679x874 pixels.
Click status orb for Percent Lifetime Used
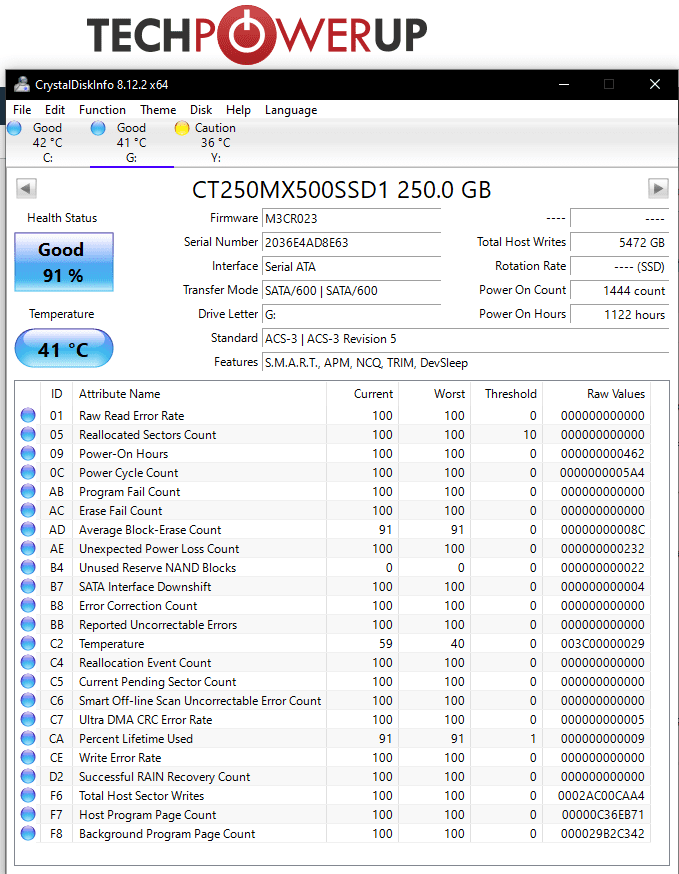point(28,738)
